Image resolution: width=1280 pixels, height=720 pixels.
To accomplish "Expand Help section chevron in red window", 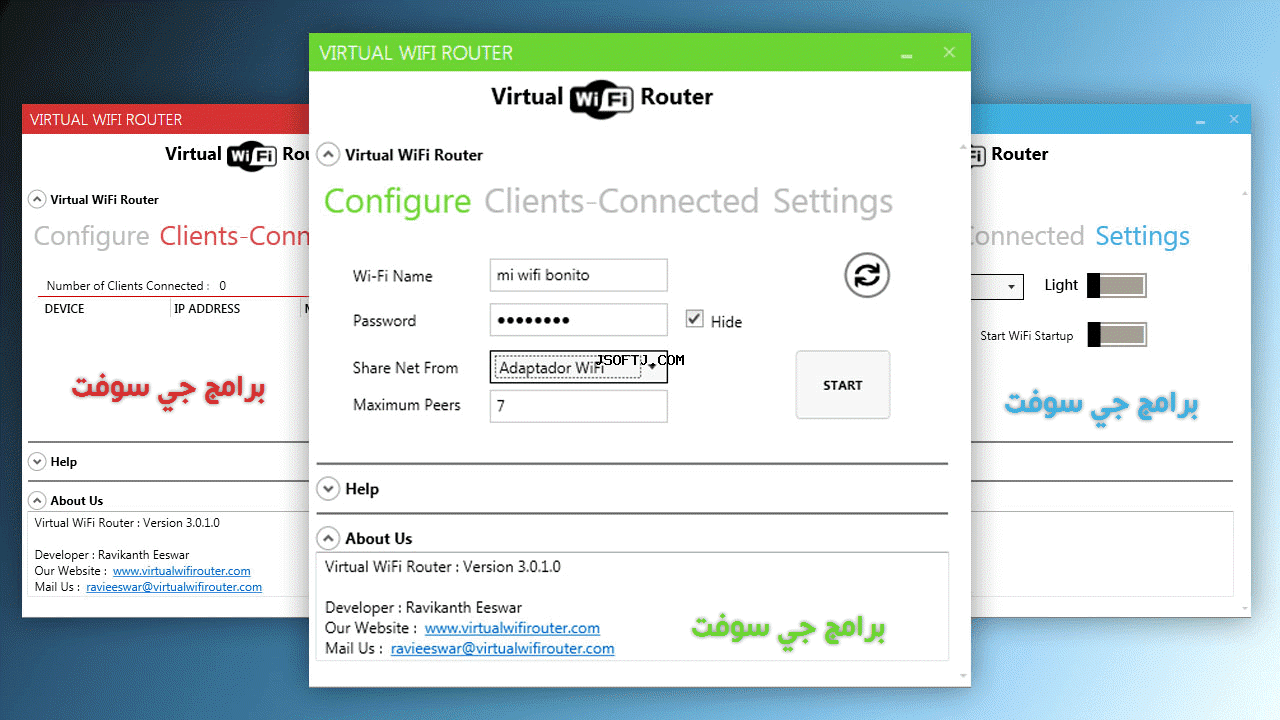I will (x=37, y=461).
